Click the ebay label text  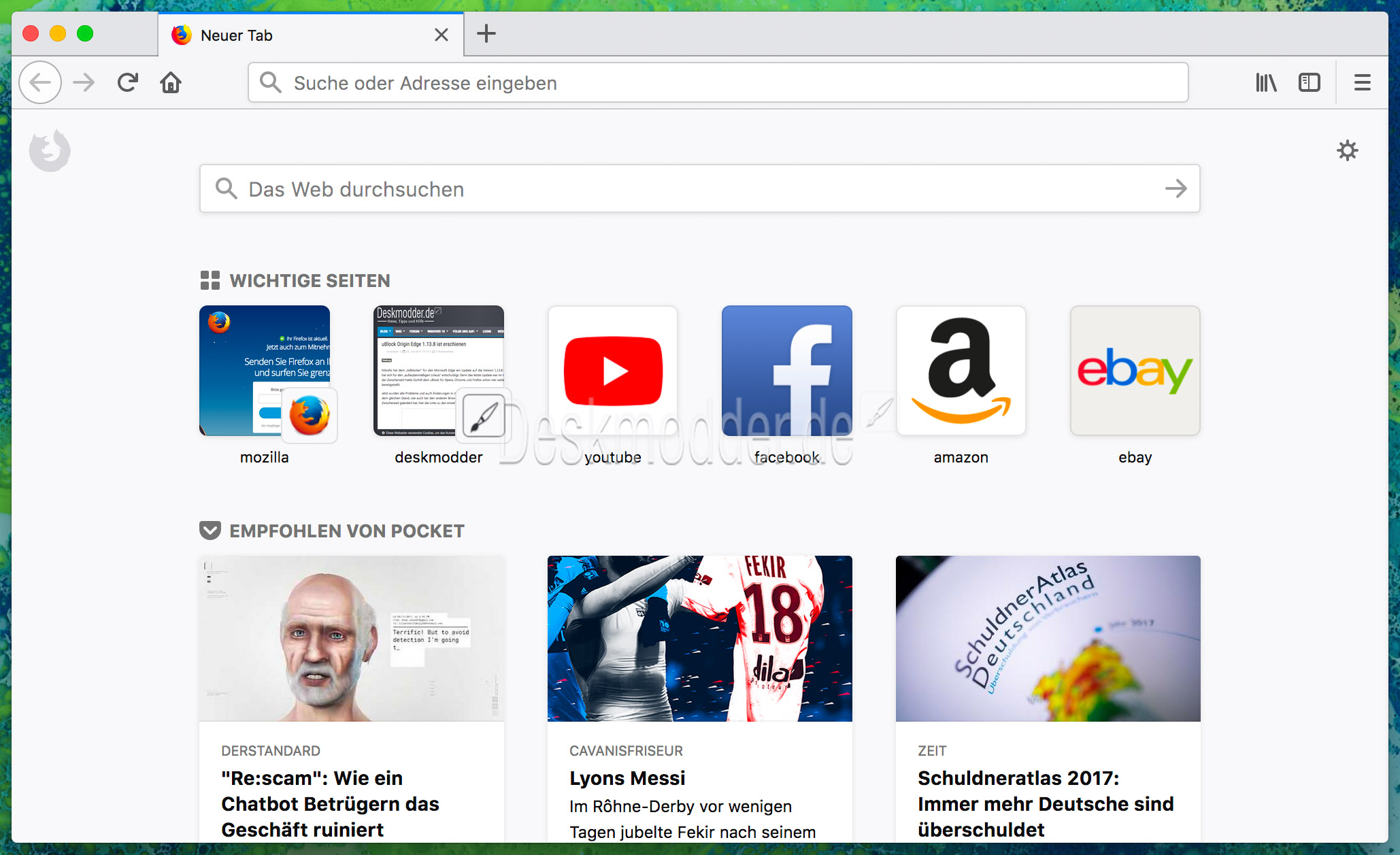point(1135,457)
